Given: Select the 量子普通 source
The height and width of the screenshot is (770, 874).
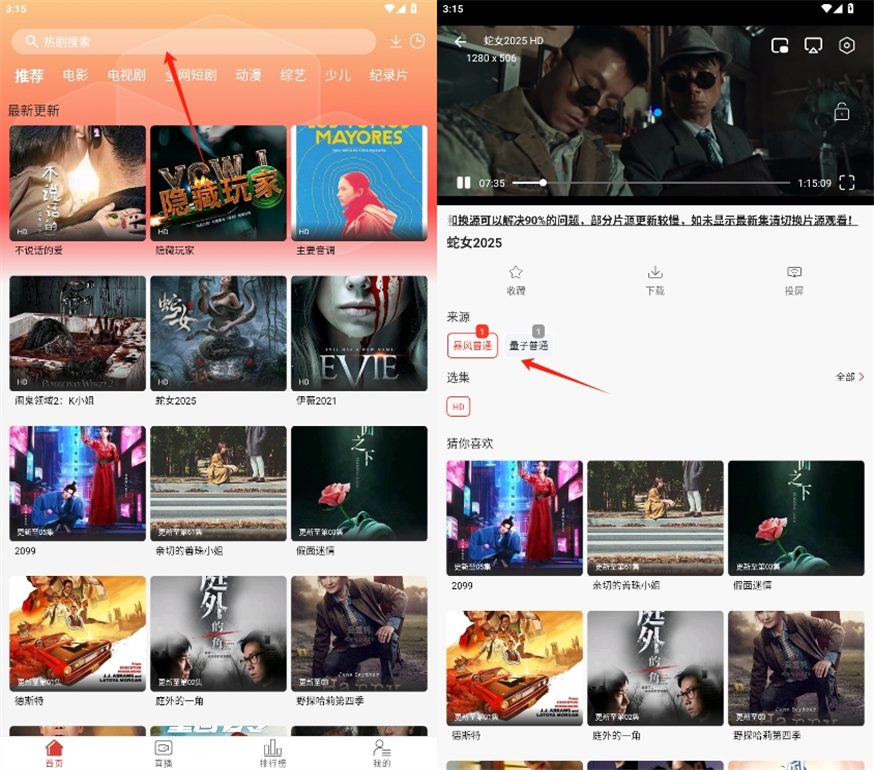Looking at the screenshot, I should pyautogui.click(x=528, y=346).
